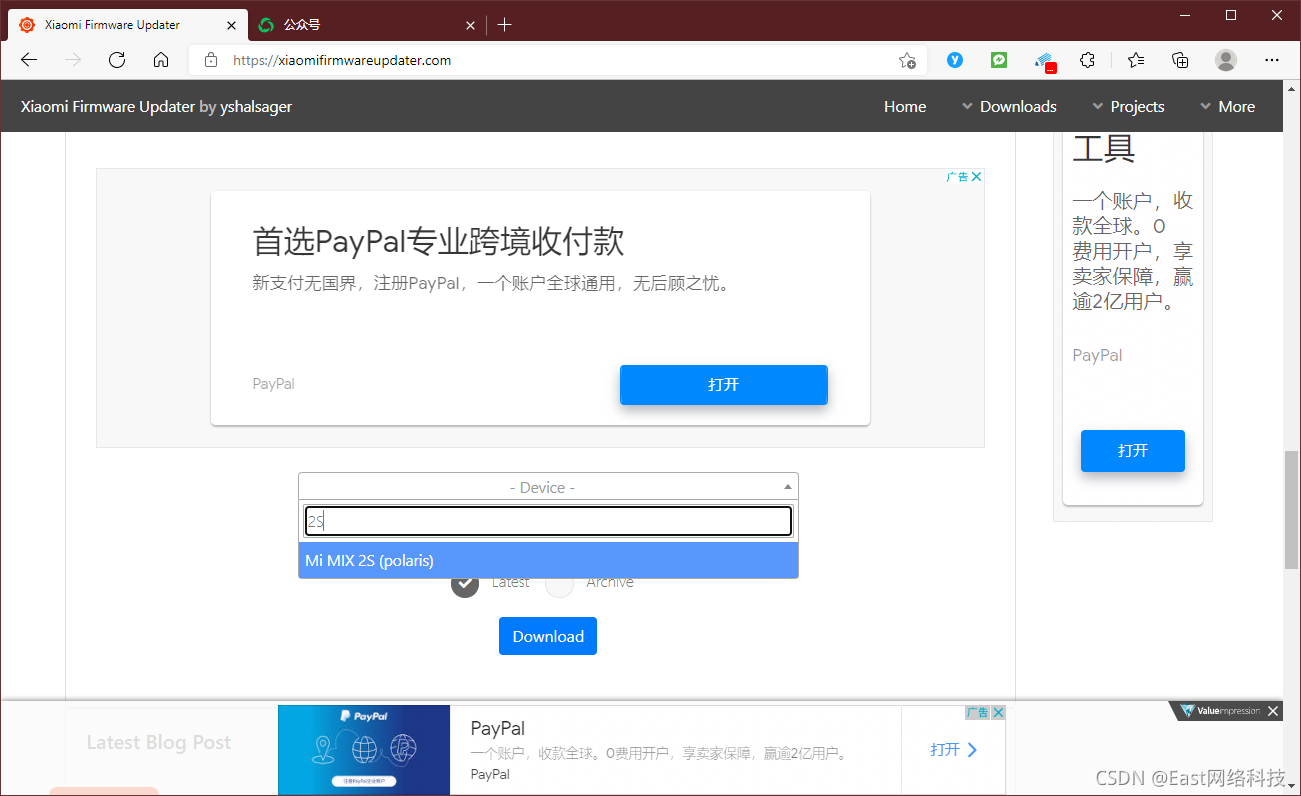This screenshot has height=796, width=1301.
Task: Open the blue Y extension icon
Action: pyautogui.click(x=955, y=60)
